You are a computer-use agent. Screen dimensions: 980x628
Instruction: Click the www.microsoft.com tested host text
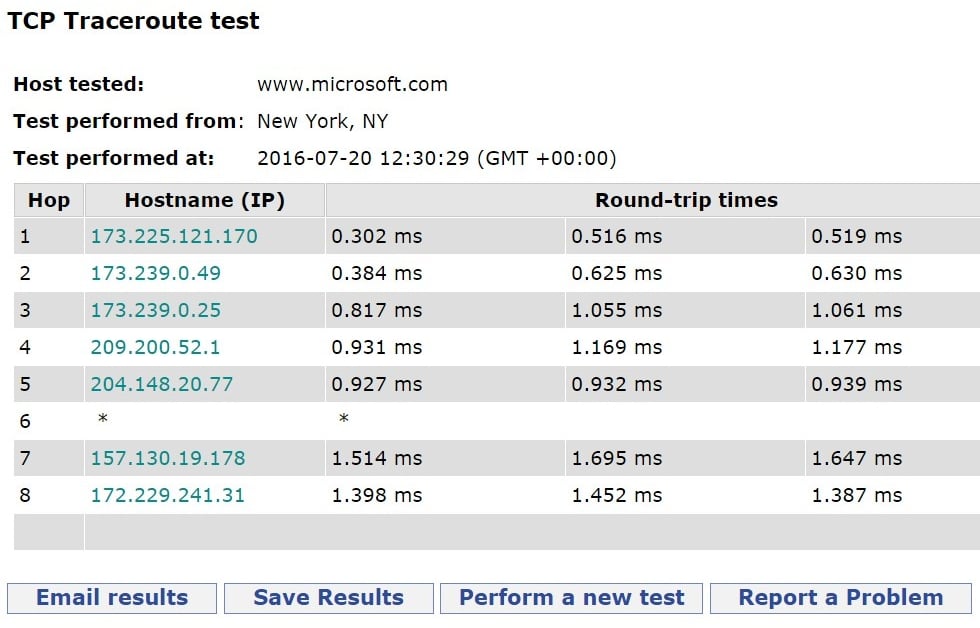tap(352, 84)
